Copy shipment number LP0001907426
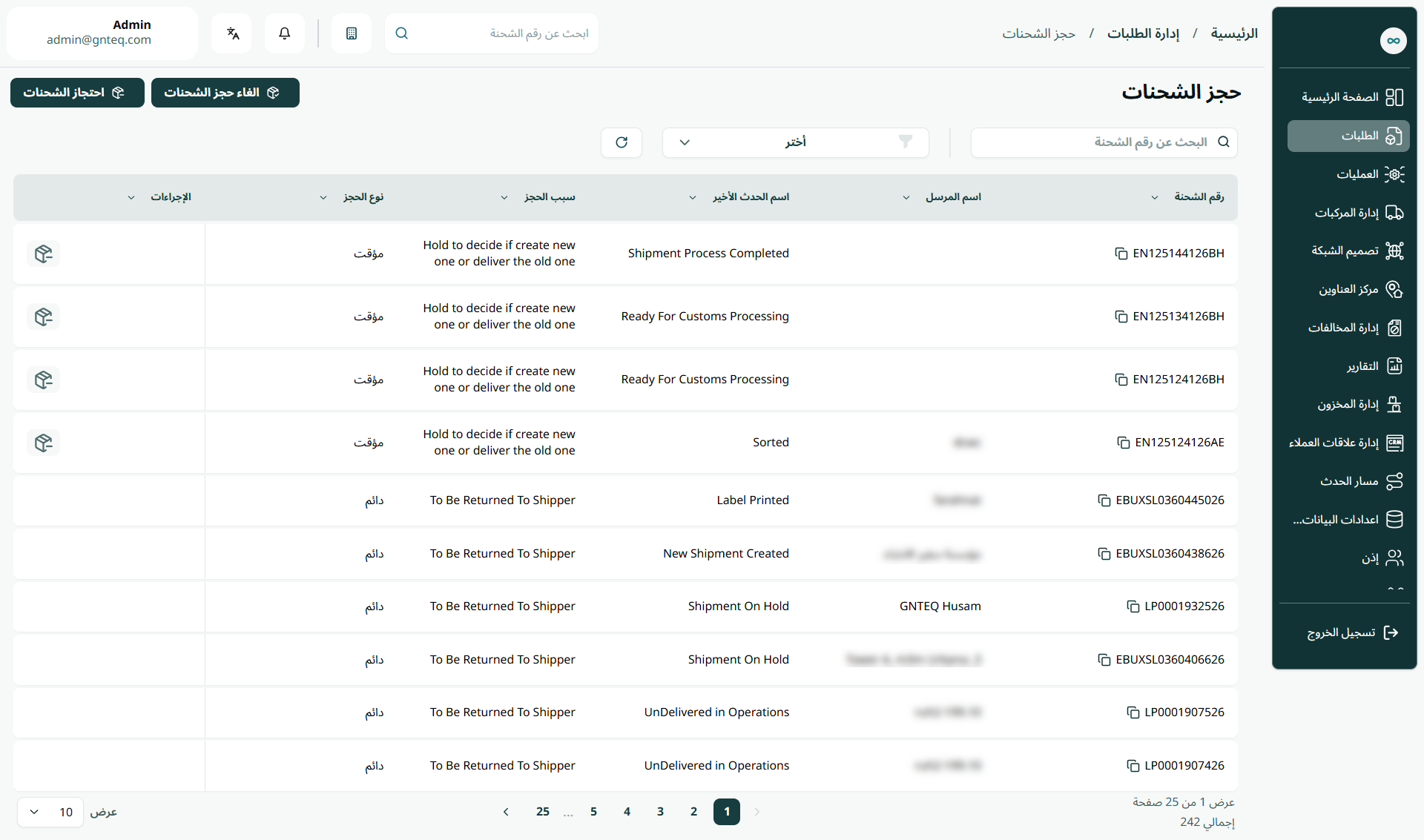 tap(1133, 766)
